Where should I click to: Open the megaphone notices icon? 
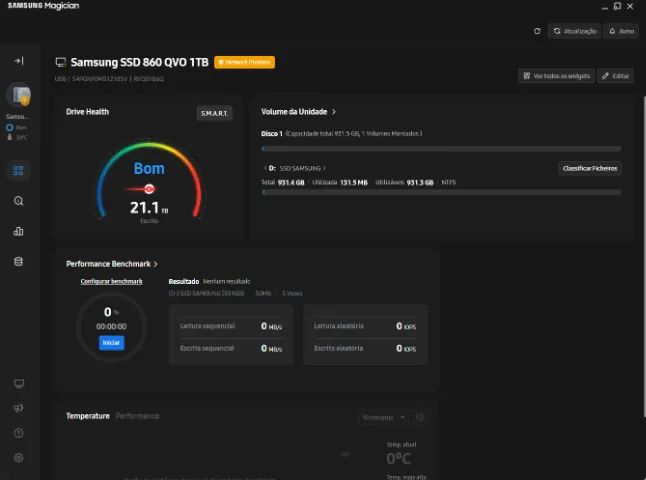click(19, 408)
